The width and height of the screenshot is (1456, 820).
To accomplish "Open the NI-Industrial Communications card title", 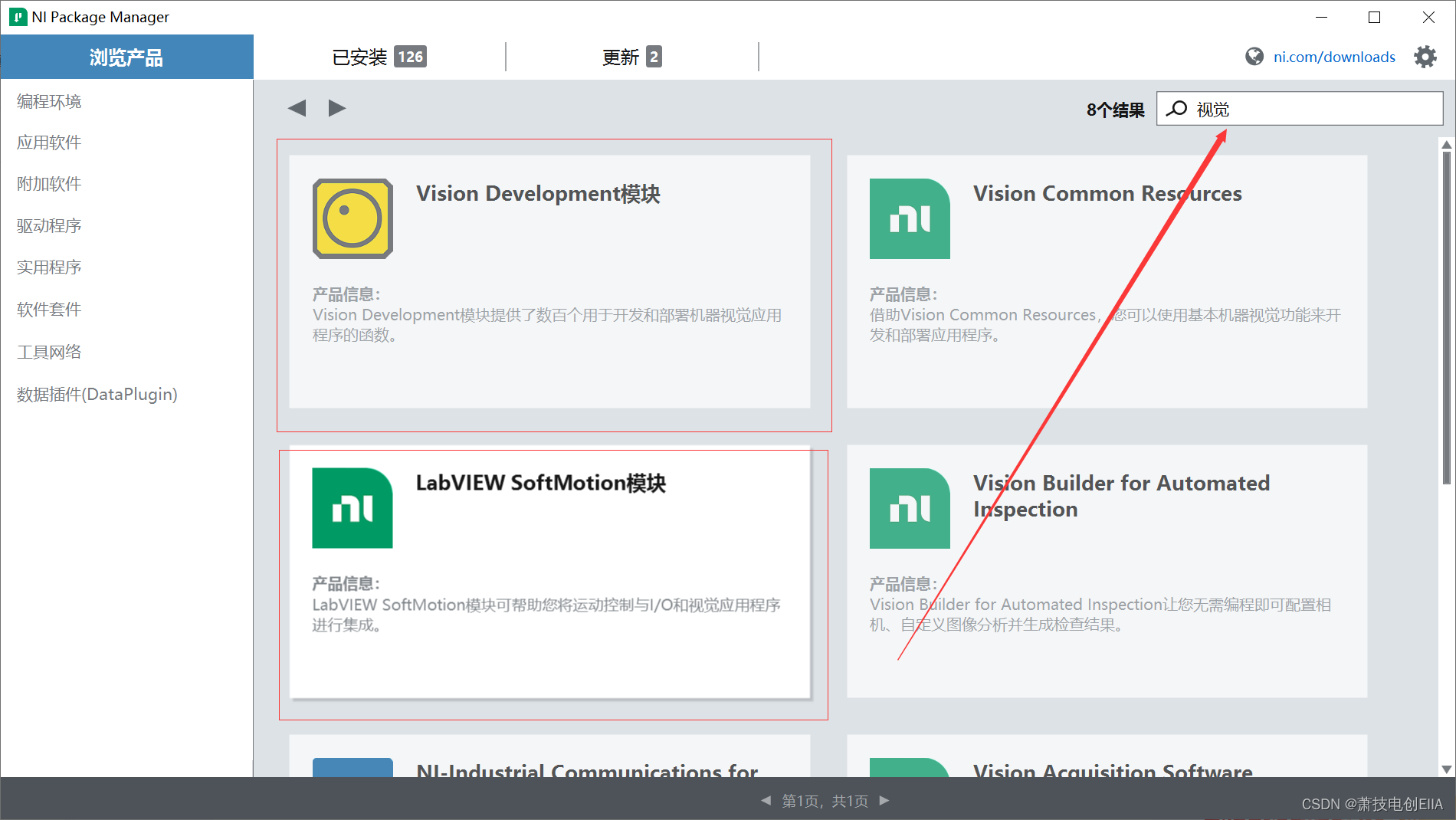I will click(x=587, y=769).
